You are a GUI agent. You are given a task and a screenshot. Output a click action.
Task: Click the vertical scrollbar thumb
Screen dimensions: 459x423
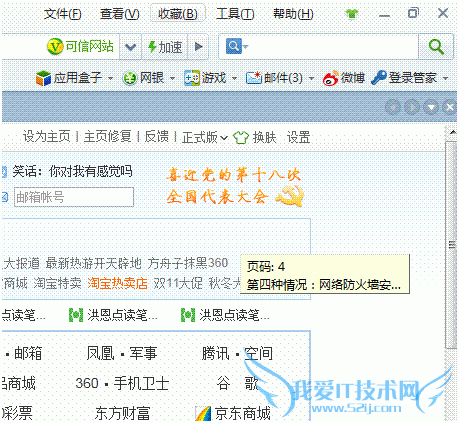point(452,245)
